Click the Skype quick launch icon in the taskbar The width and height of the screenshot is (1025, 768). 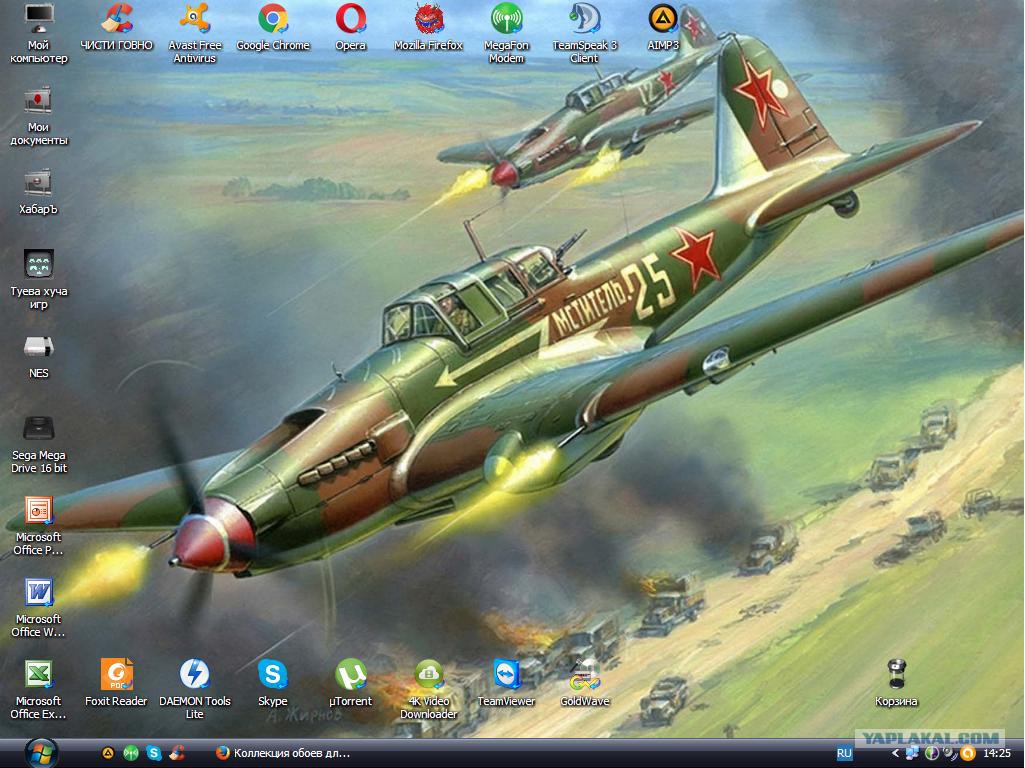point(154,754)
